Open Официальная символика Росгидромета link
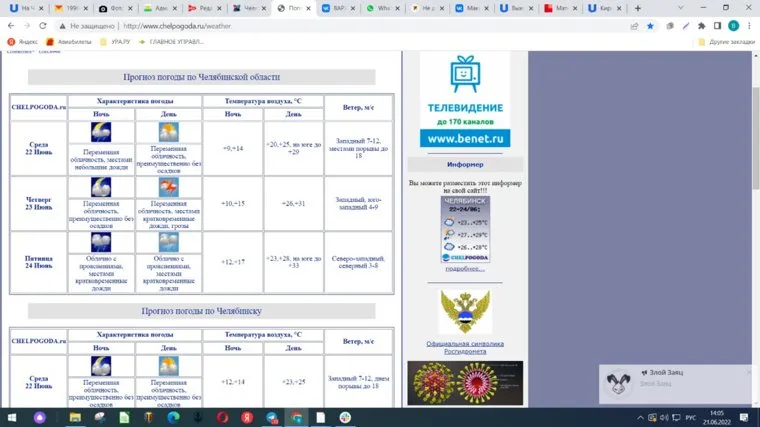This screenshot has height=427, width=760. tap(465, 346)
